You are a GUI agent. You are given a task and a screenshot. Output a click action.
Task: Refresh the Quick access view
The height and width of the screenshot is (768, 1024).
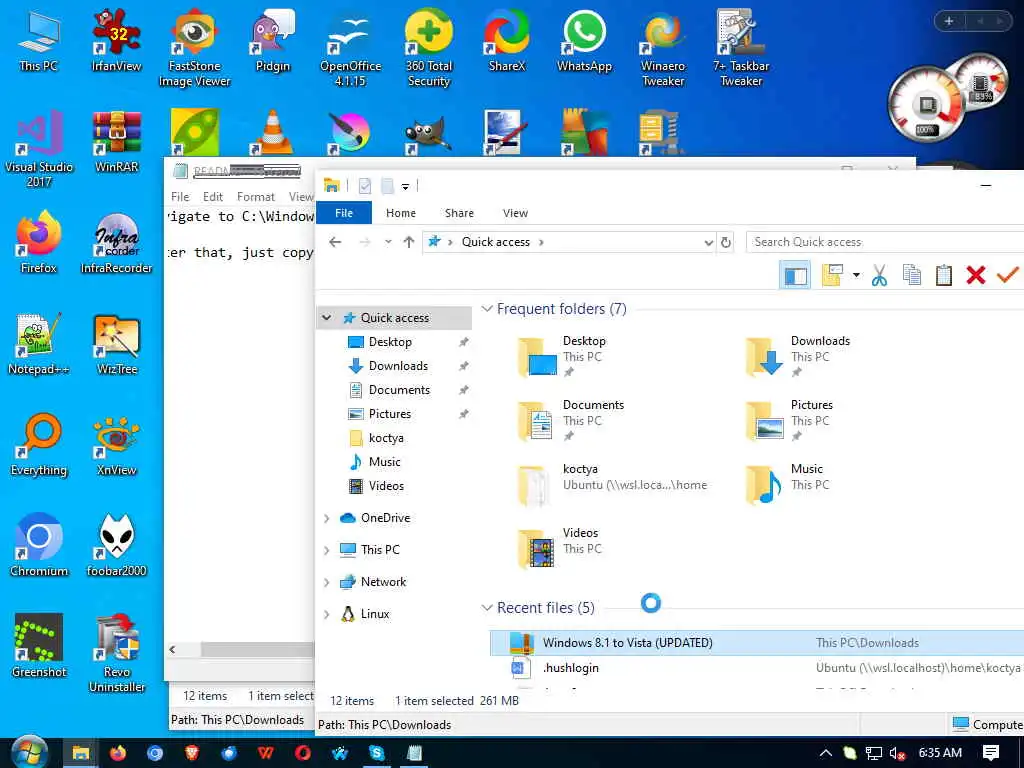(x=726, y=242)
